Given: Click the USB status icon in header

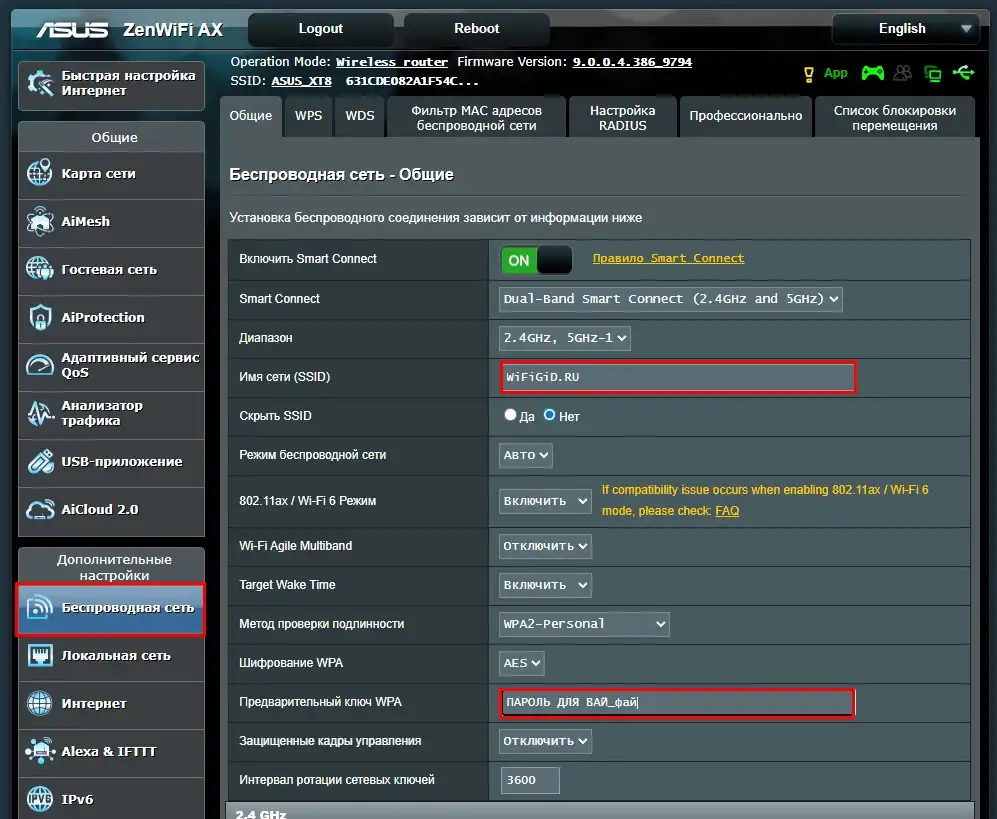Looking at the screenshot, I should tap(963, 73).
